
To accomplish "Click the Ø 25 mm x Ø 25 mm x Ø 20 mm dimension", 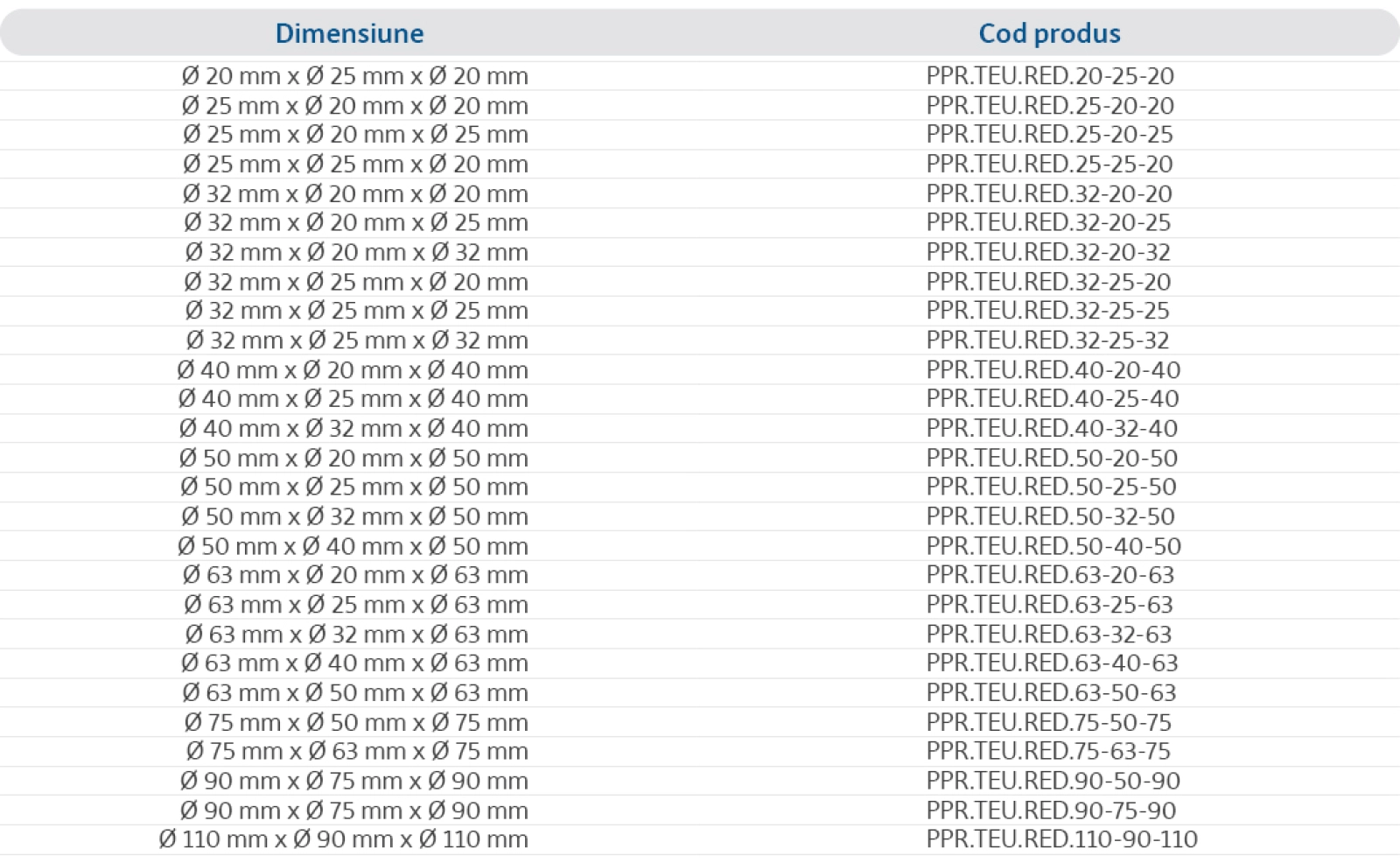I will tap(355, 165).
